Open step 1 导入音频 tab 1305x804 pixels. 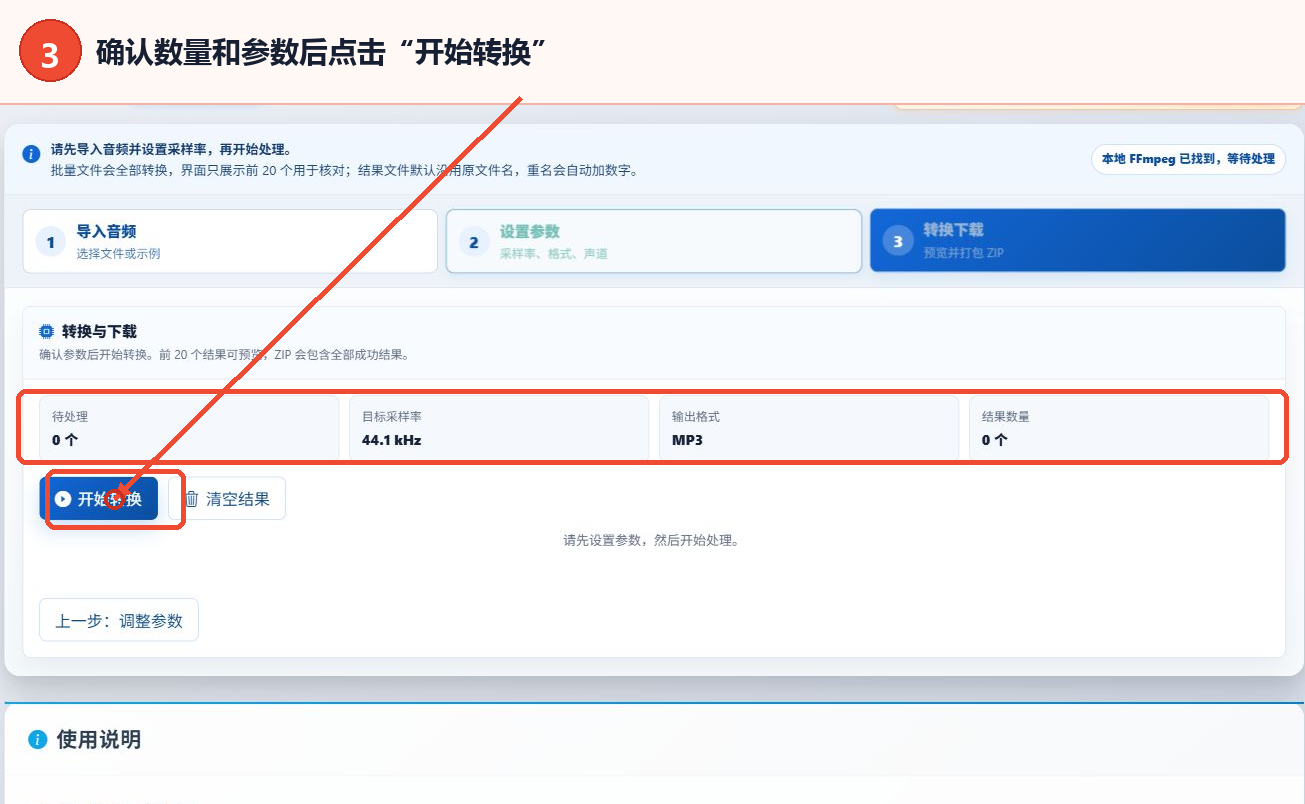tap(230, 241)
